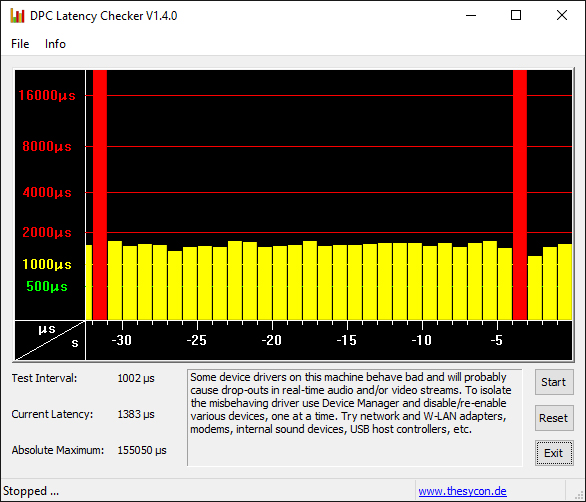Viewport: 586px width, 502px height.
Task: Click the window title DPC Latency Checker V1.4.0
Action: [104, 16]
